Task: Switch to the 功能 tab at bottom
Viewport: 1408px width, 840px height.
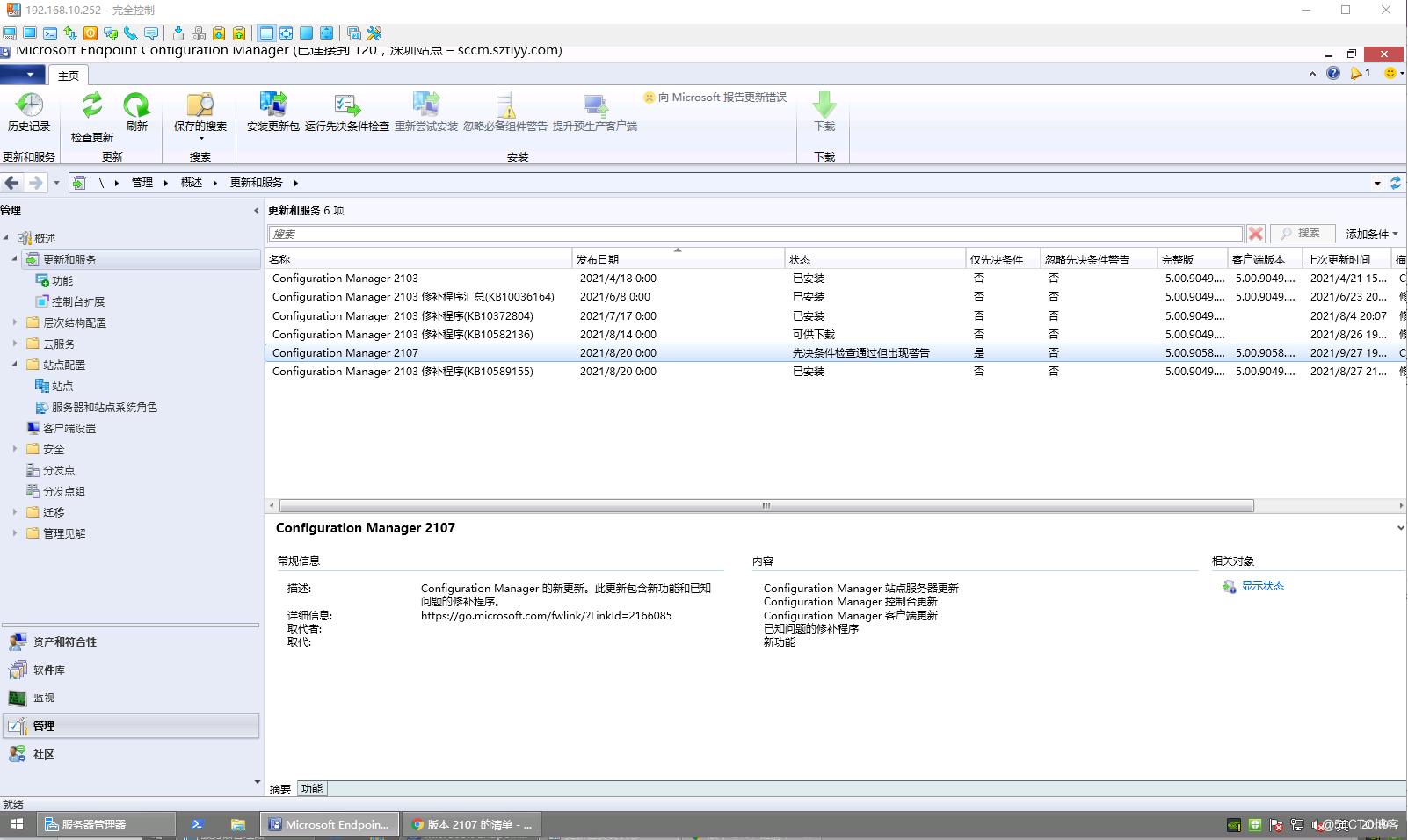Action: [310, 788]
